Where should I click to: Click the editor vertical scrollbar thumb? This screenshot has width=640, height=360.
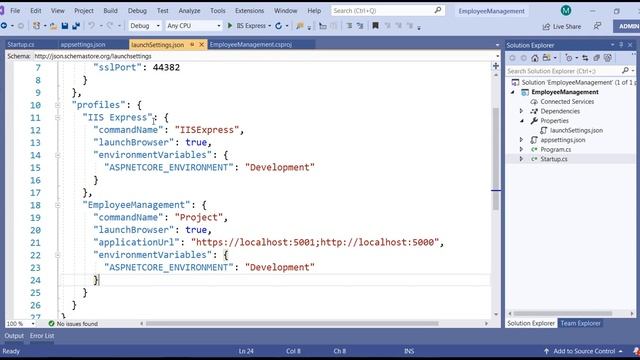click(x=496, y=159)
